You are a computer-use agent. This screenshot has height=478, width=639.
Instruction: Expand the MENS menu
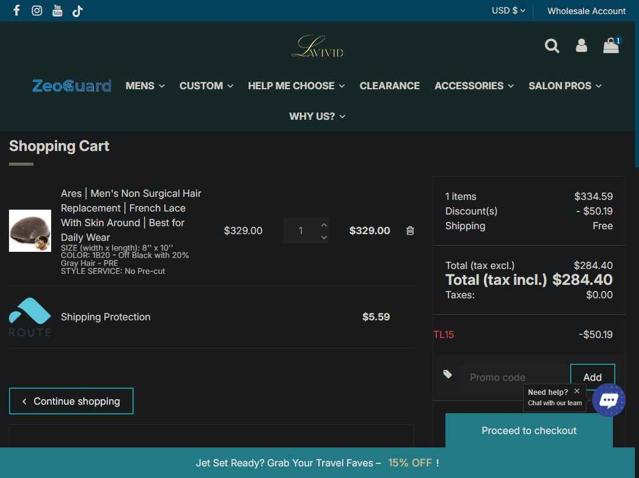pyautogui.click(x=145, y=86)
